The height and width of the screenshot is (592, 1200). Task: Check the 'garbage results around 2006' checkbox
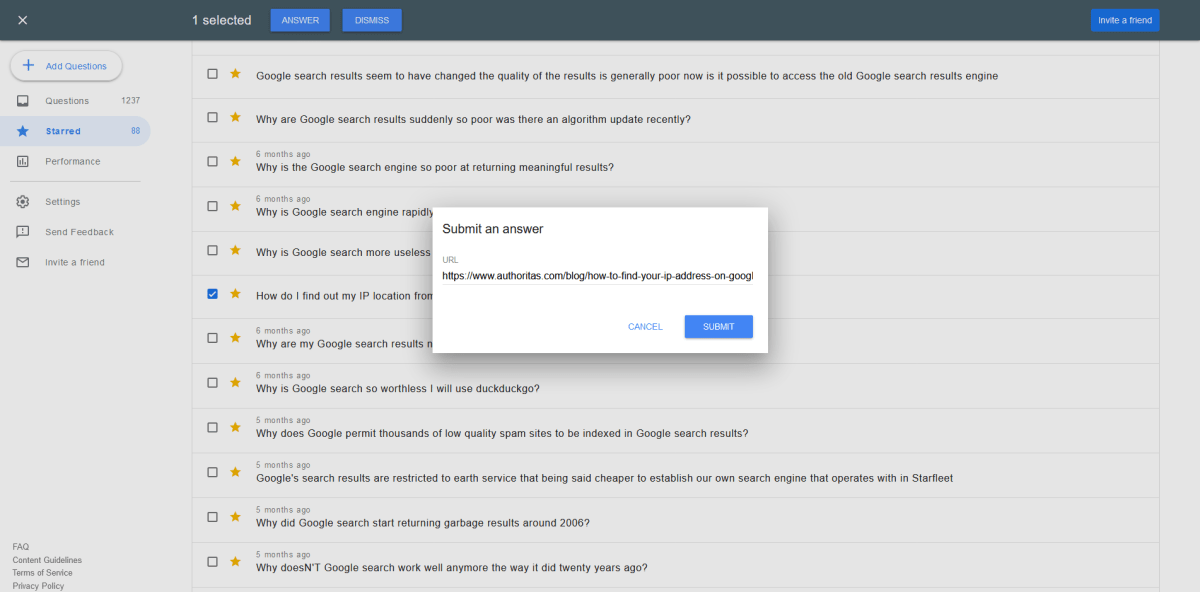pos(212,517)
